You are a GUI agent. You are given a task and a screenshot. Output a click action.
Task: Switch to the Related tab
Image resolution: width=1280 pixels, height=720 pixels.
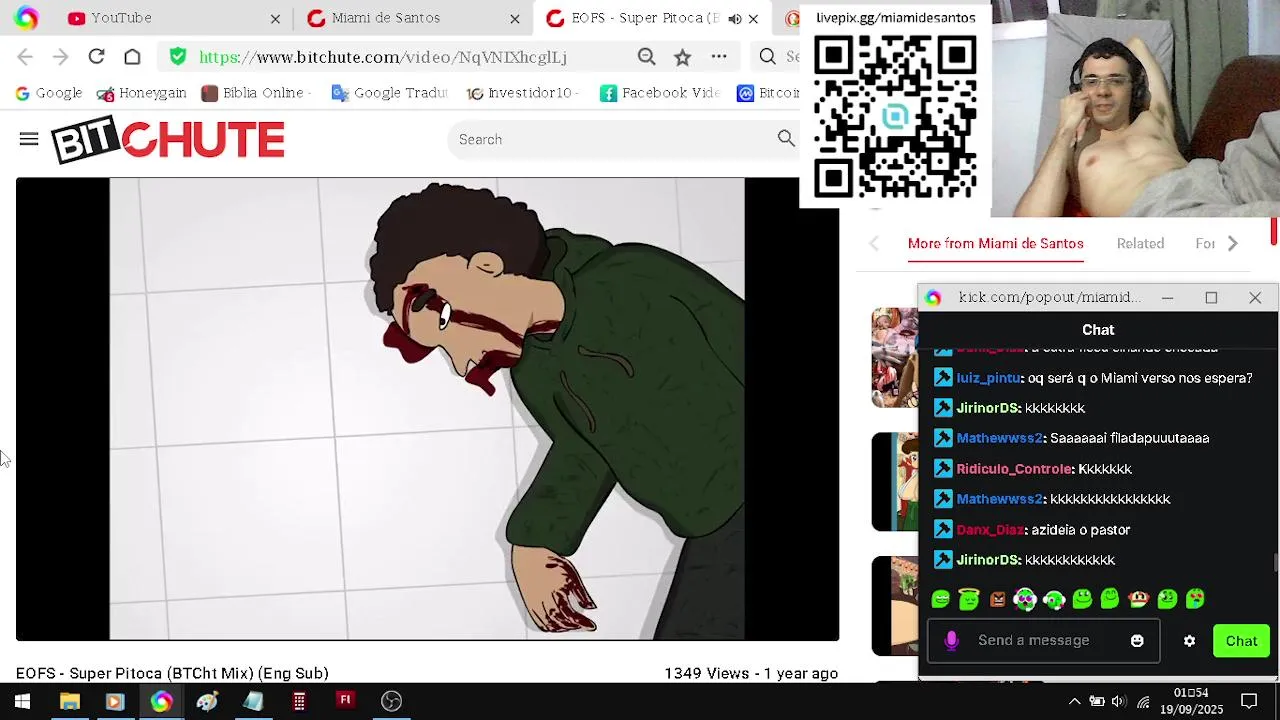pyautogui.click(x=1140, y=243)
